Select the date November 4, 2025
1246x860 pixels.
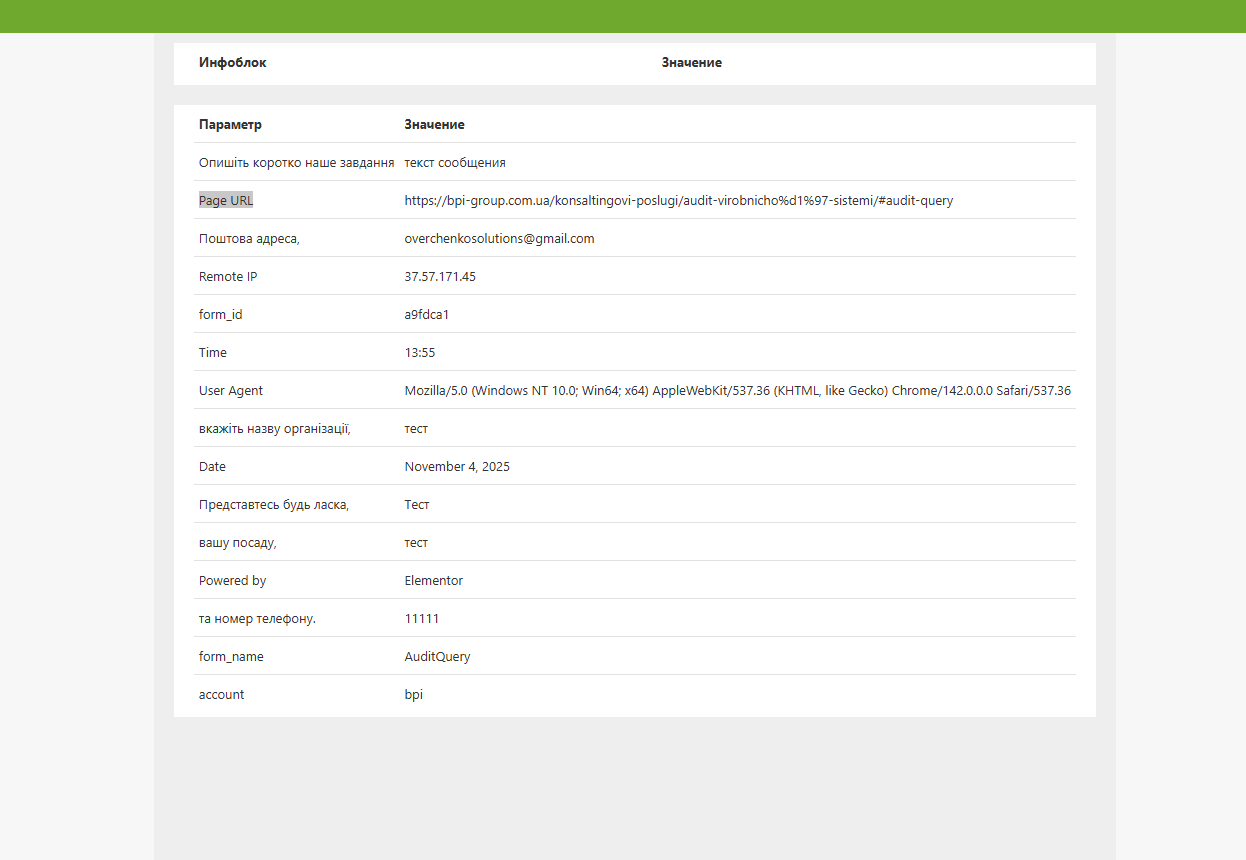(x=457, y=467)
